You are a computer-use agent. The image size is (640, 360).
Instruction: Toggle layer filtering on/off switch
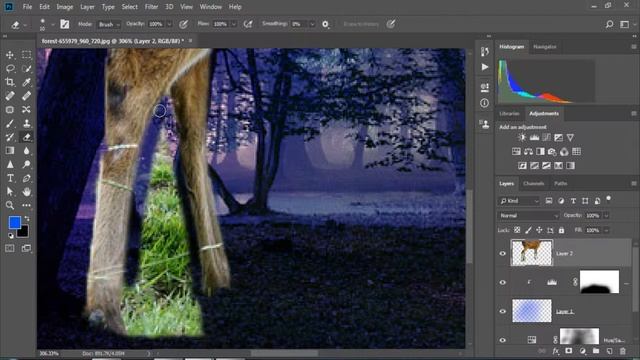[609, 199]
